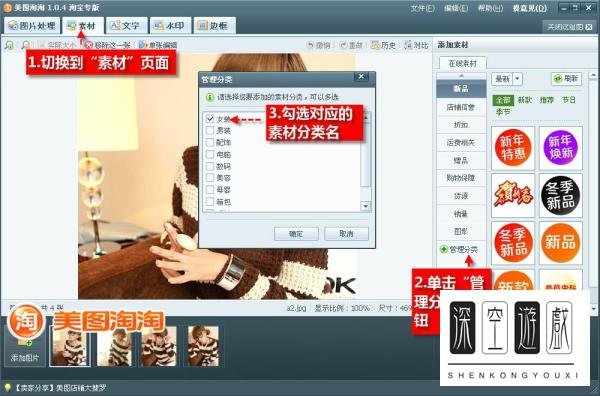Select the 在线素材 tab
600x396 pixels.
click(x=462, y=63)
